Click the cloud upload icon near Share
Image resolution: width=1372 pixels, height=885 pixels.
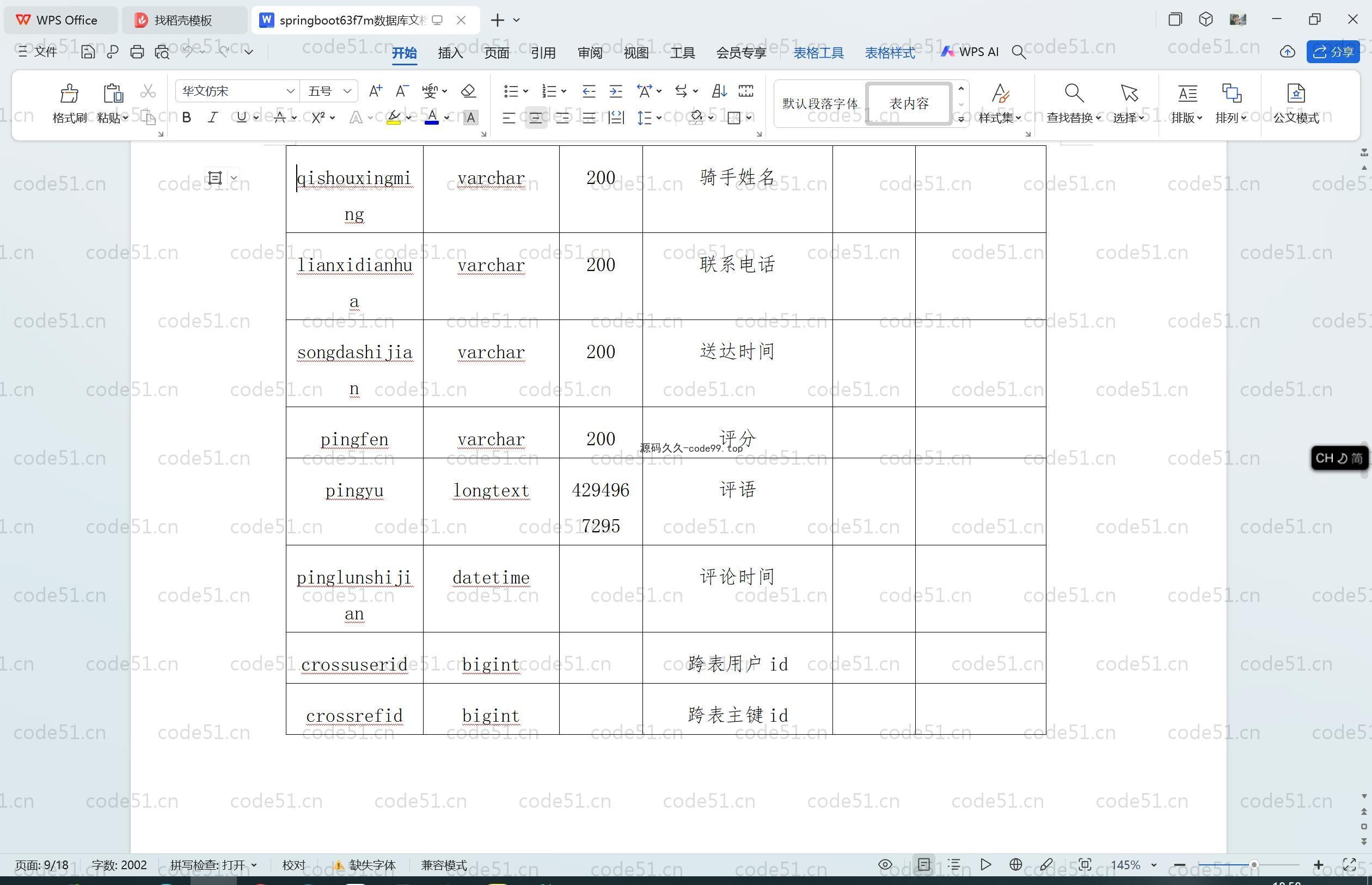tap(1288, 52)
